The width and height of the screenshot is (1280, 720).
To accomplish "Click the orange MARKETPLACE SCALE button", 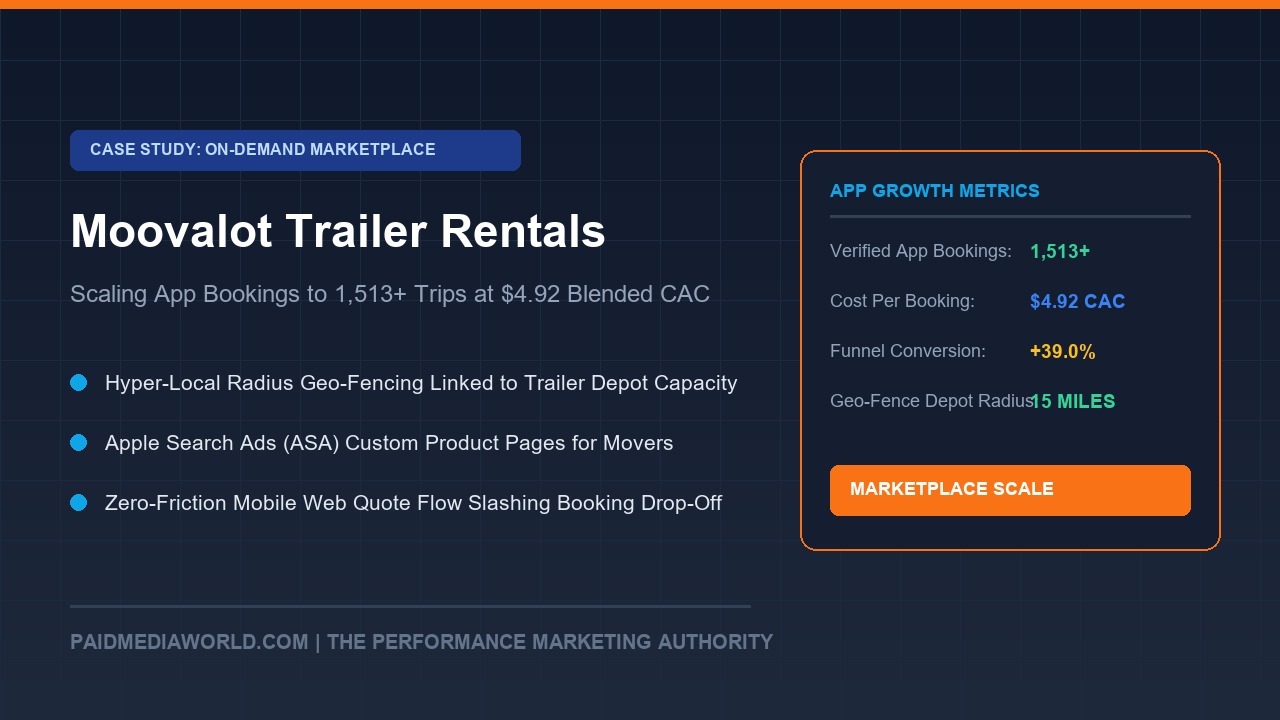I will (x=1010, y=490).
